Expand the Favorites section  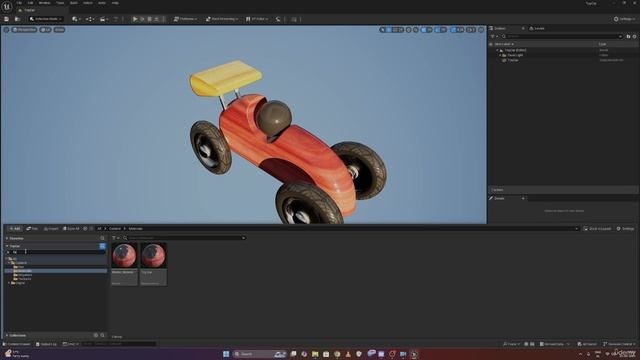7,238
